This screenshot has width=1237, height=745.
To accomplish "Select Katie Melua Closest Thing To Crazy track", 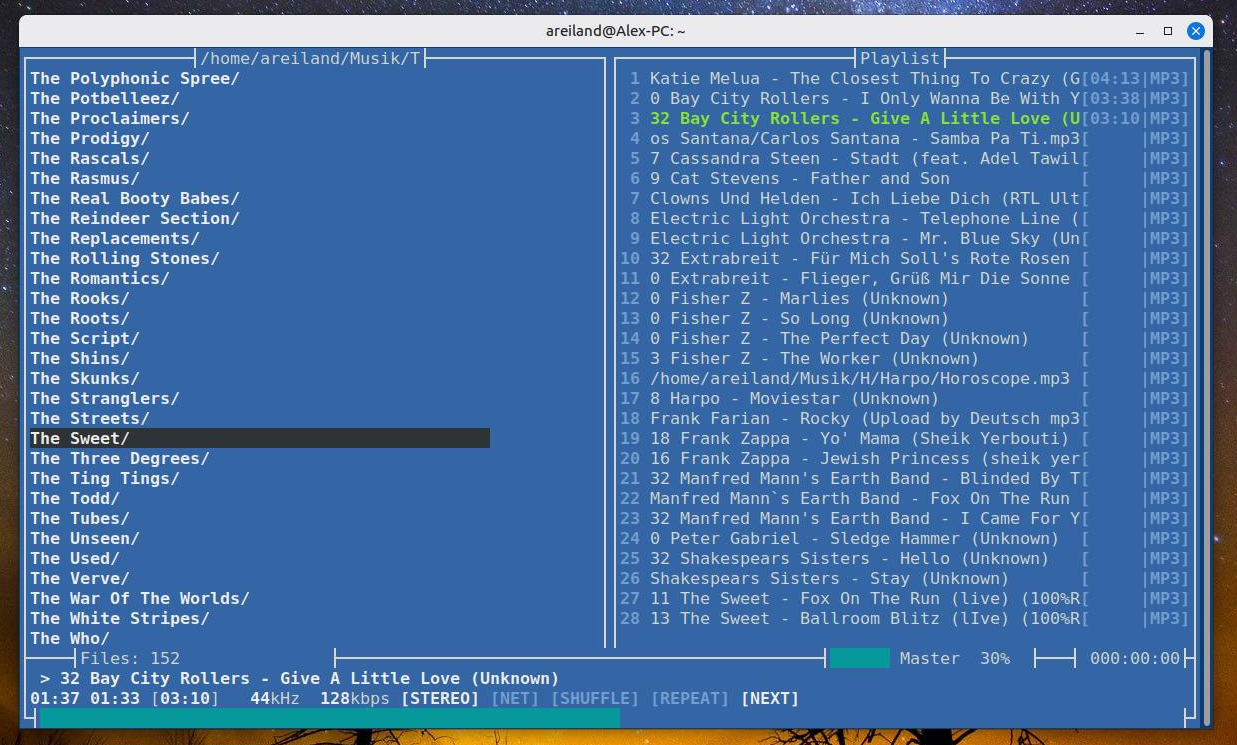I will tap(905, 78).
